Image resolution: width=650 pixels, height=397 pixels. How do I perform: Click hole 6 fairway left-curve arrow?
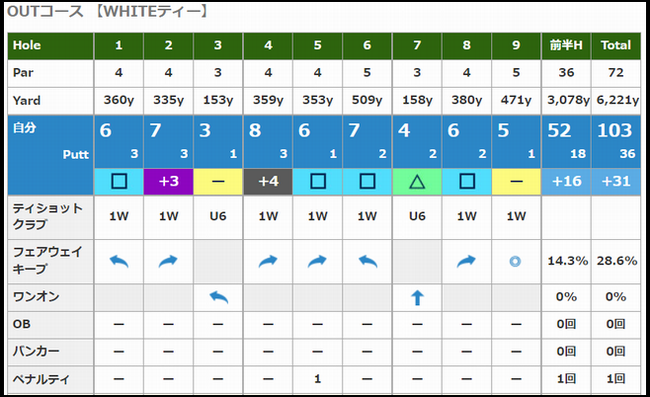pos(368,261)
